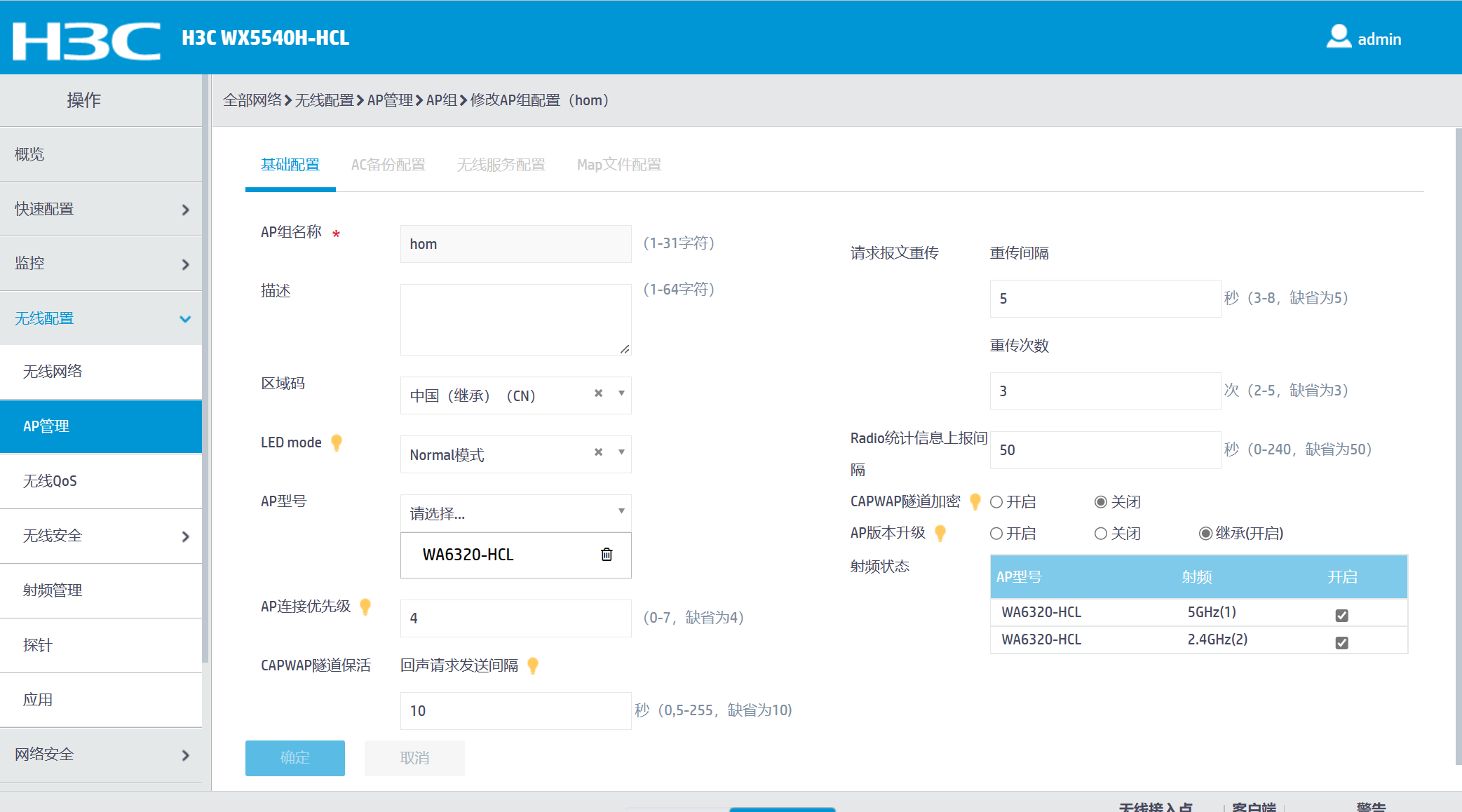Click the admin user icon
The width and height of the screenshot is (1462, 812).
1338,37
